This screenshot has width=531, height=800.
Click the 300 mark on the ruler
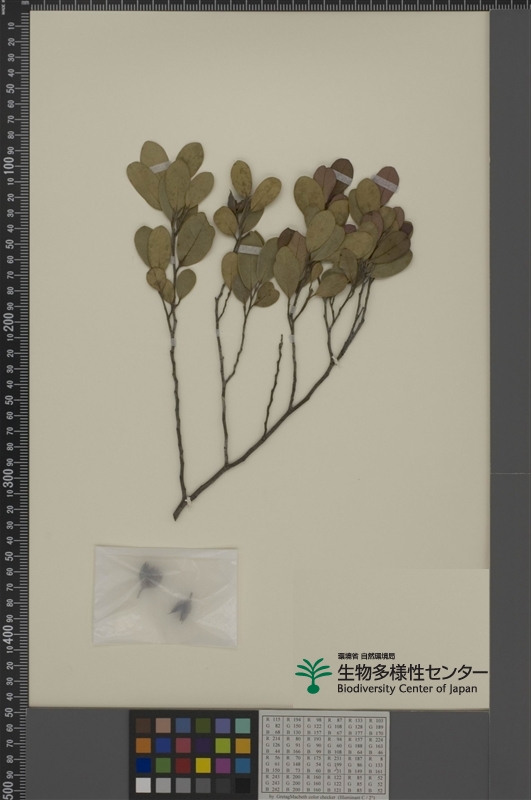coord(9,475)
